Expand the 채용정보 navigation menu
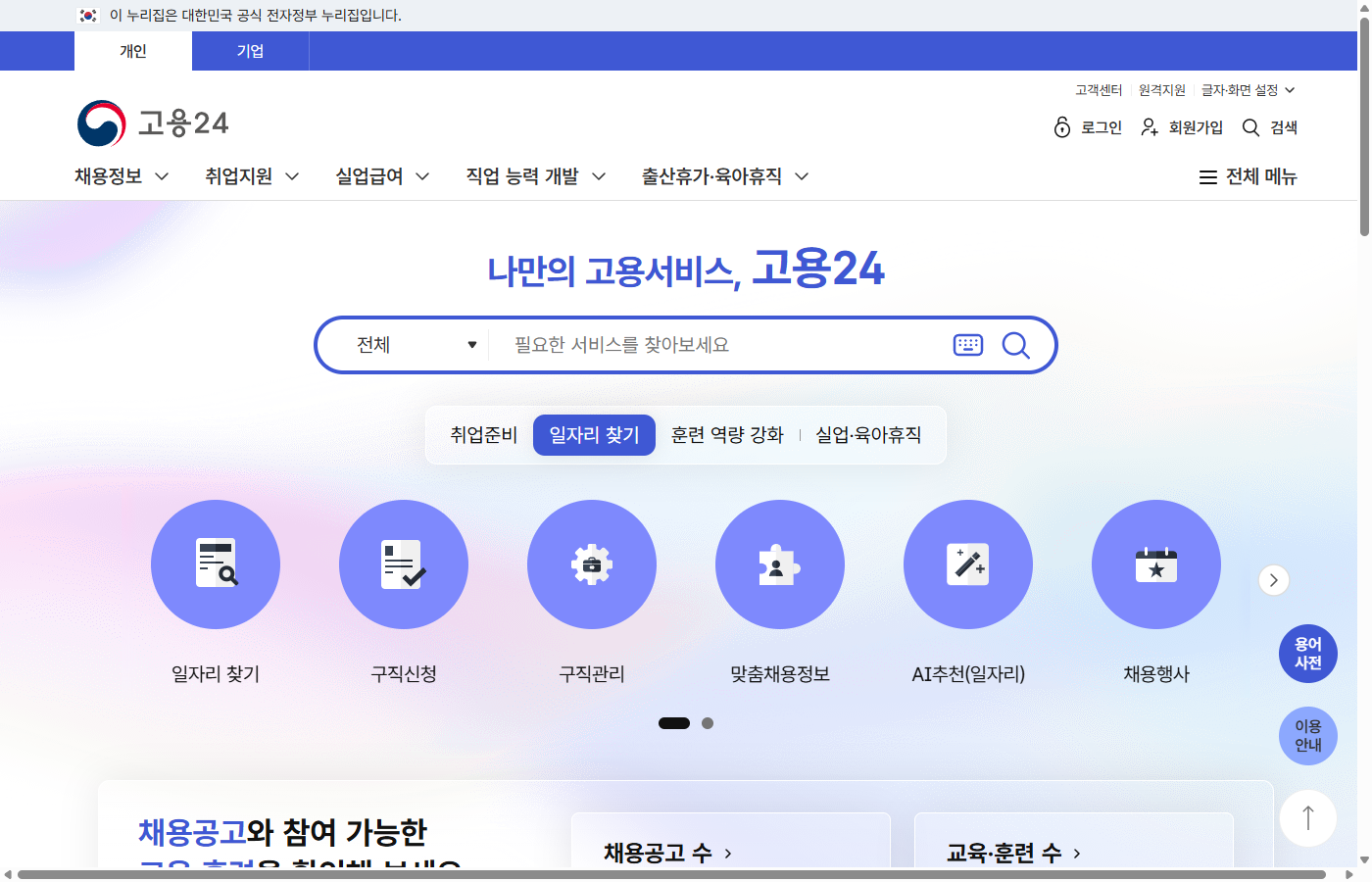This screenshot has width=1372, height=882. 120,176
